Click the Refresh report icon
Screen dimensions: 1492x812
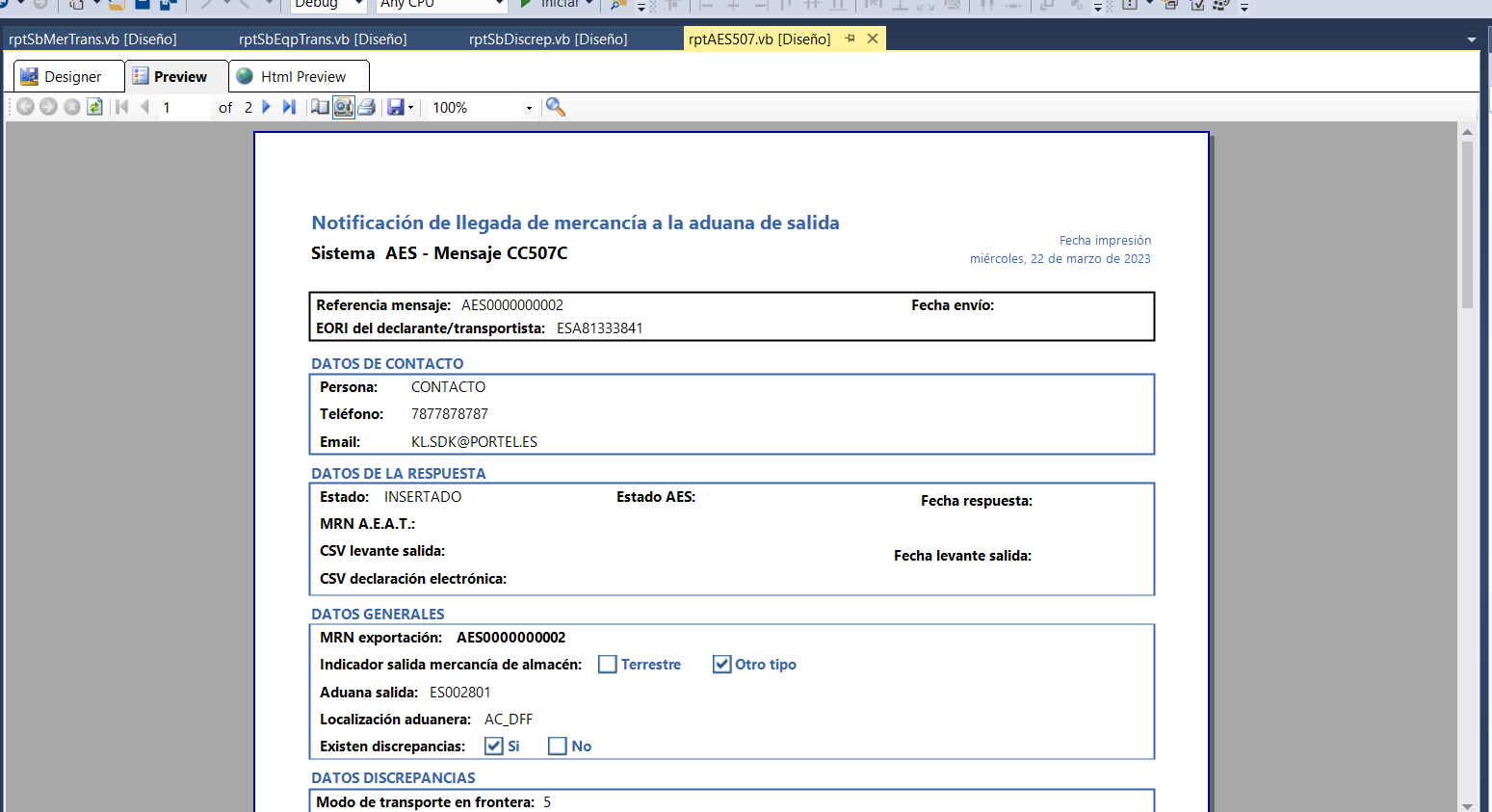click(94, 107)
